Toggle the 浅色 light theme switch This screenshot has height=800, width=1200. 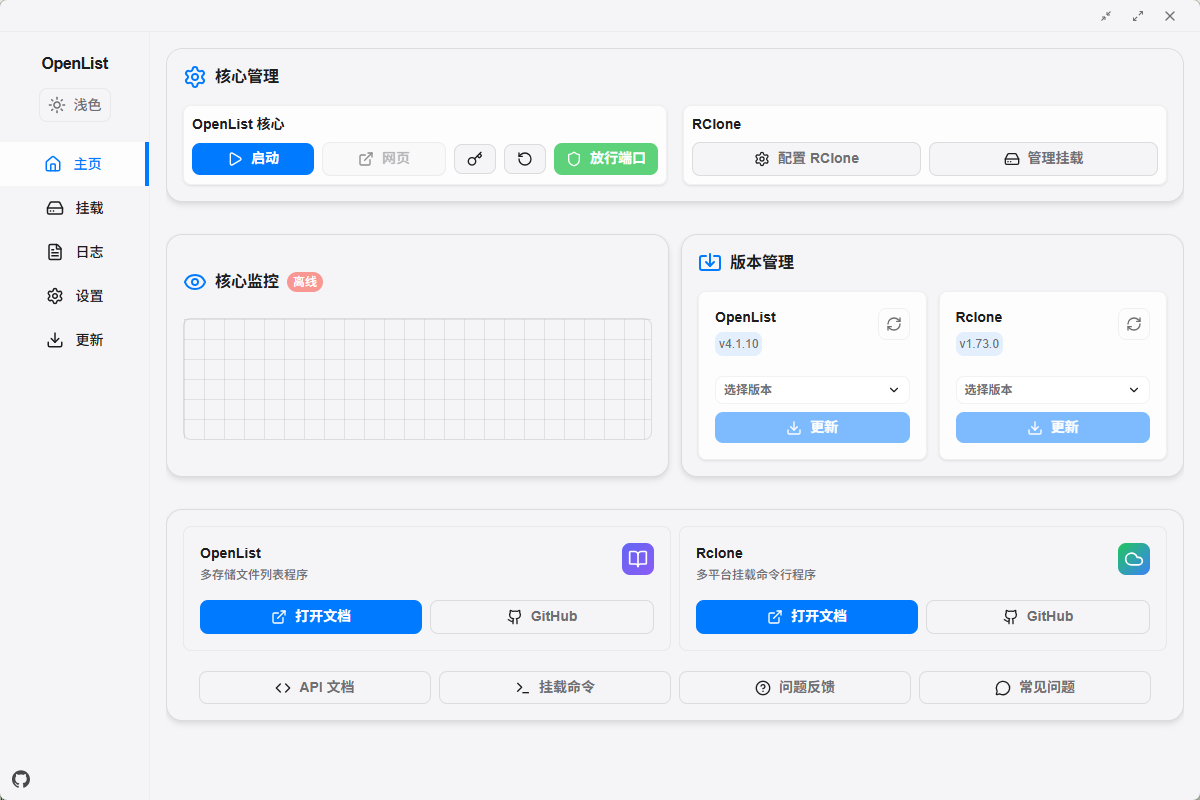coord(75,105)
